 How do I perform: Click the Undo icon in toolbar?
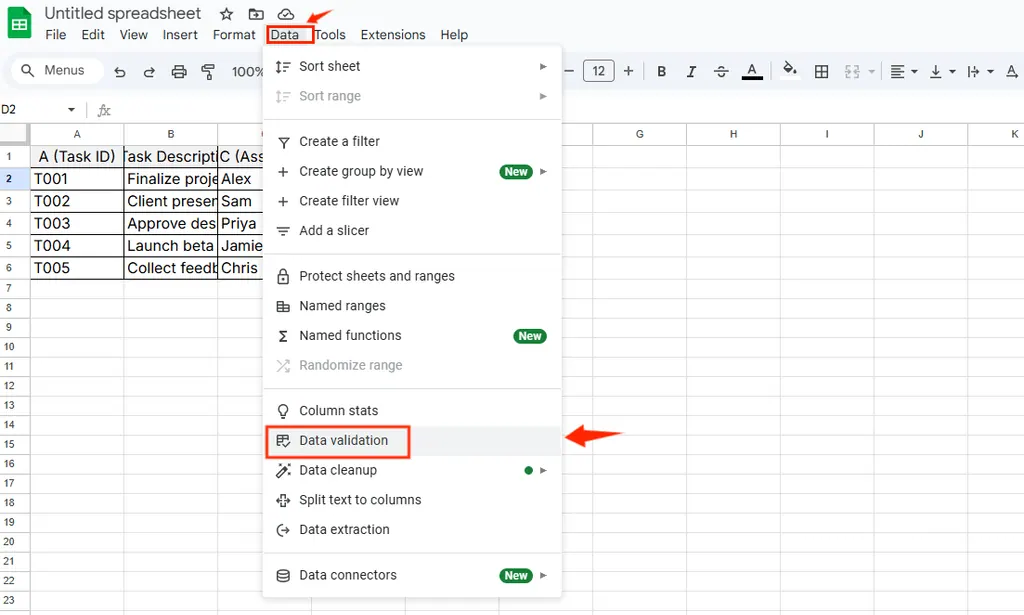click(x=120, y=72)
